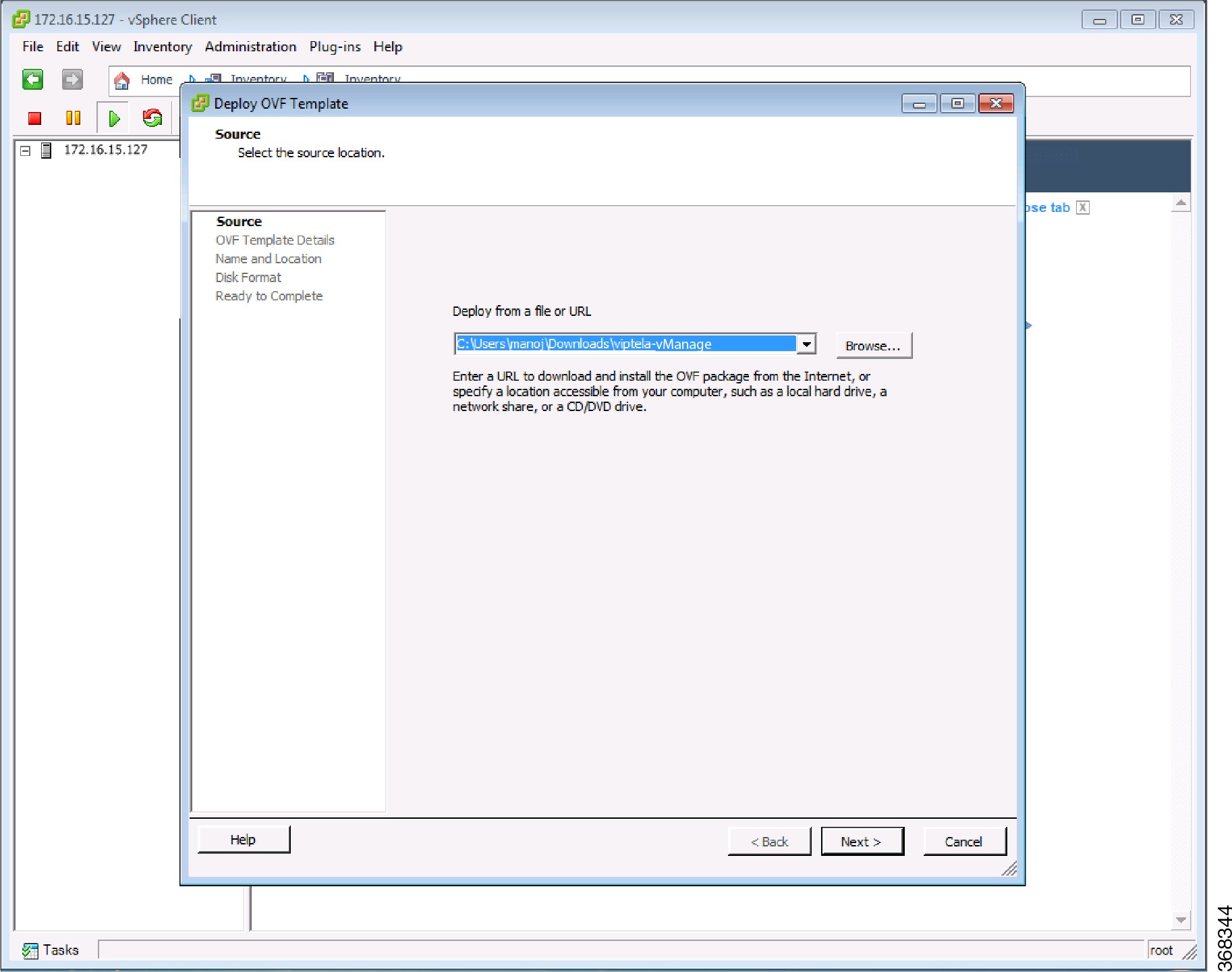Click Home in the navigation bar
This screenshot has width=1232, height=972.
[x=157, y=80]
